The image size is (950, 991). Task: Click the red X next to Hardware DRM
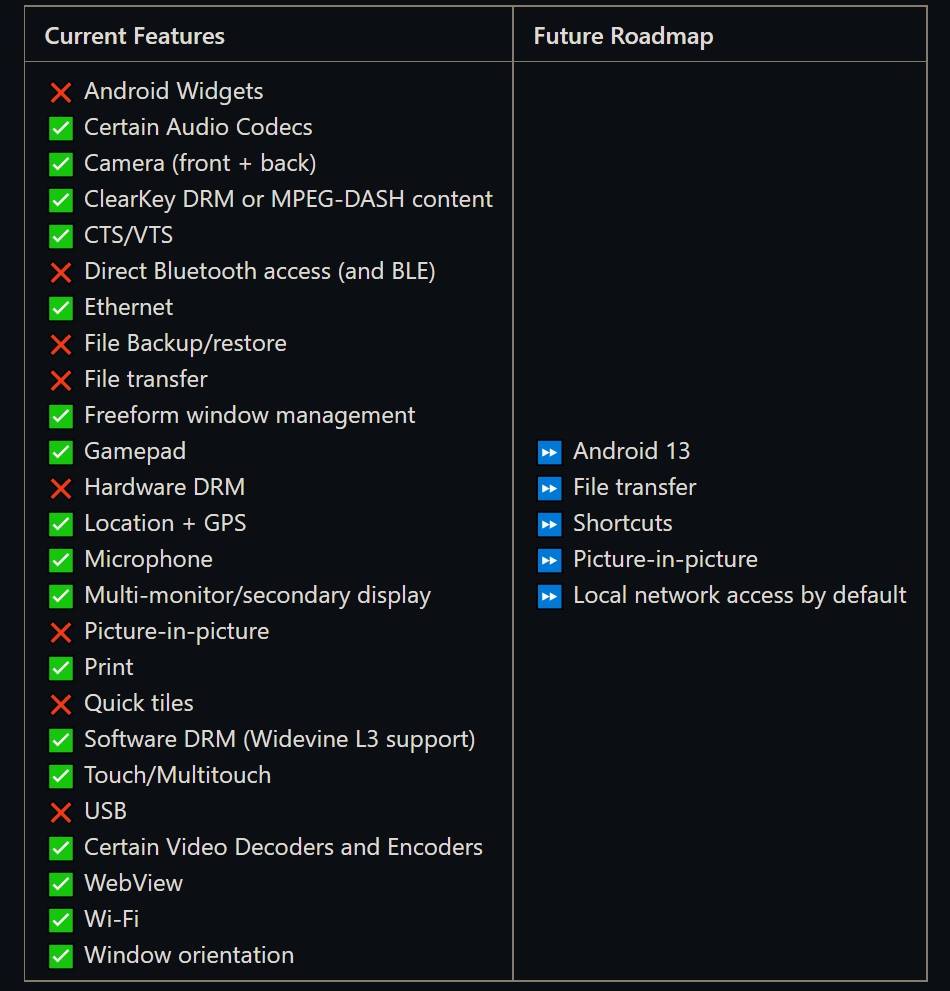click(x=61, y=488)
